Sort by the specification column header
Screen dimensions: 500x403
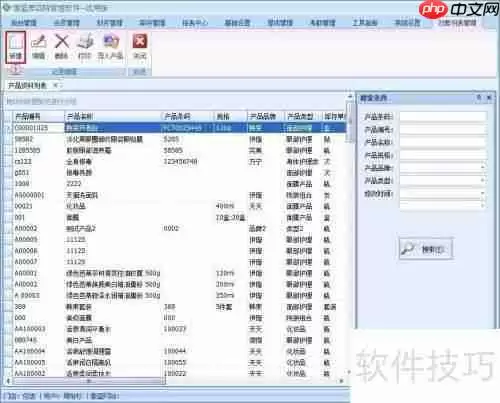coord(230,116)
